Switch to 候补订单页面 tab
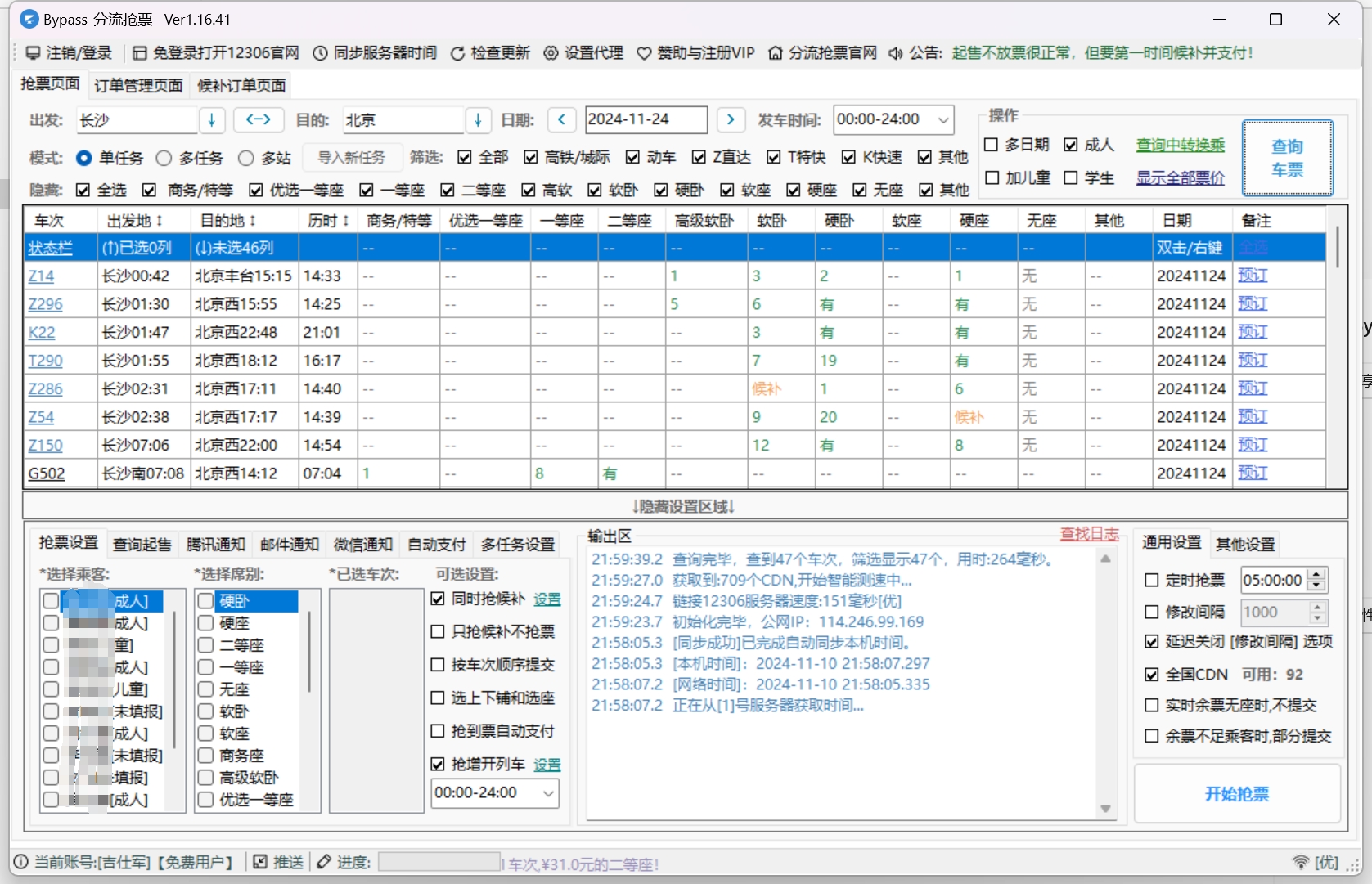 (241, 85)
